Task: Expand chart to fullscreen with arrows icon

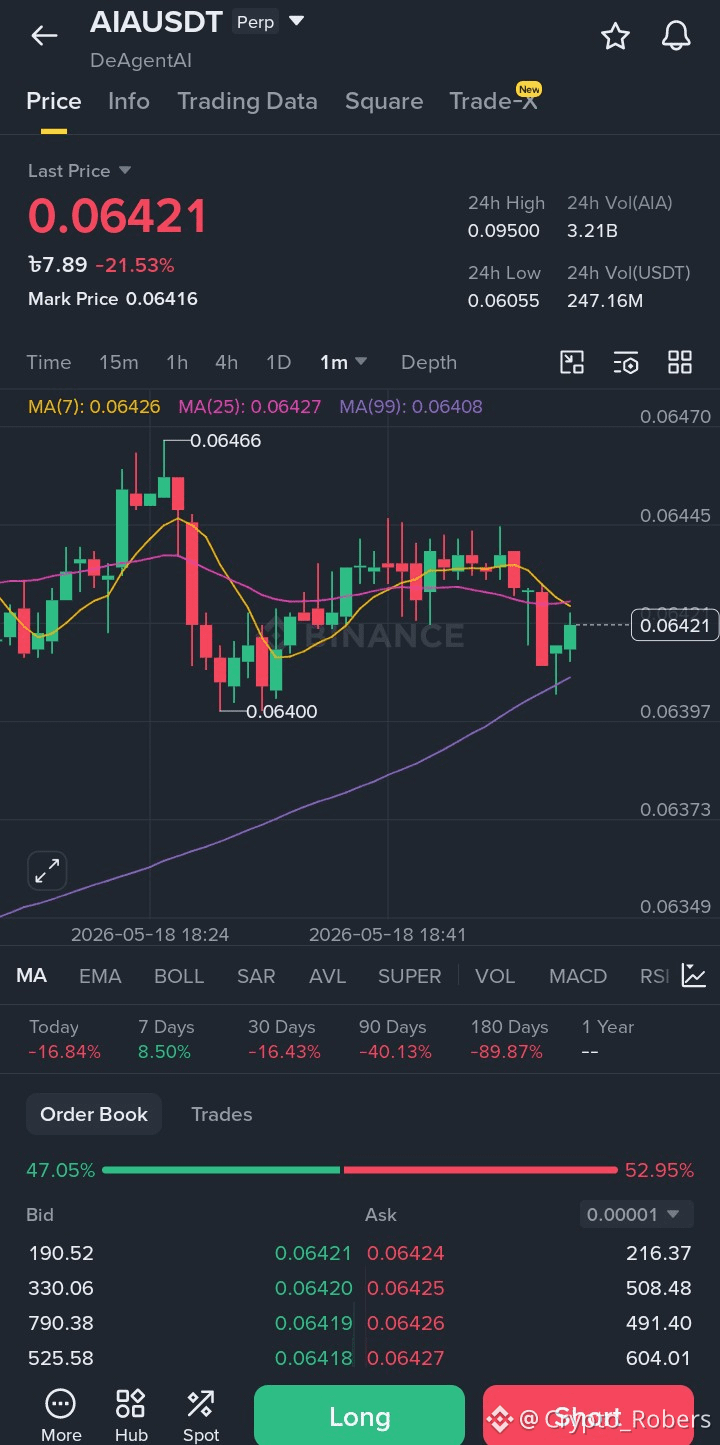Action: click(47, 871)
